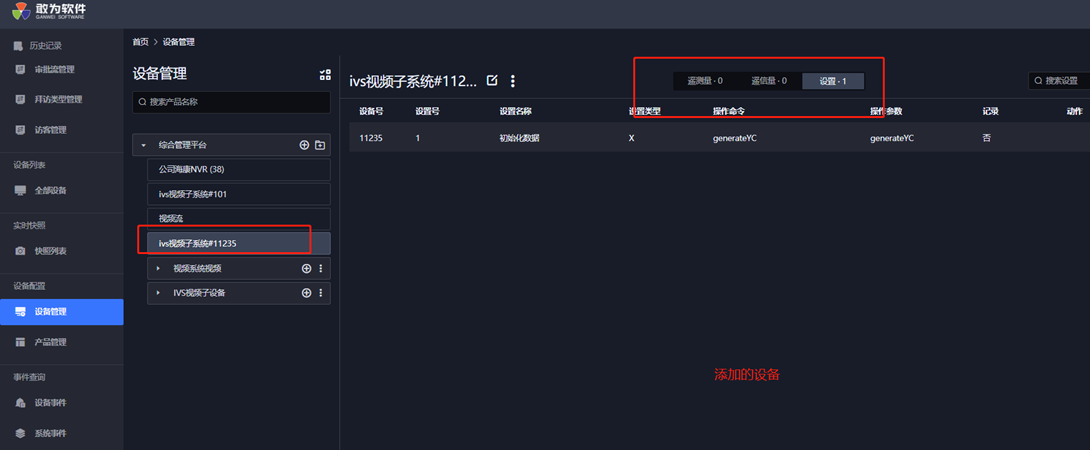The height and width of the screenshot is (450, 1090).
Task: Click the 拜访类型管理 sidebar icon
Action: click(20, 99)
